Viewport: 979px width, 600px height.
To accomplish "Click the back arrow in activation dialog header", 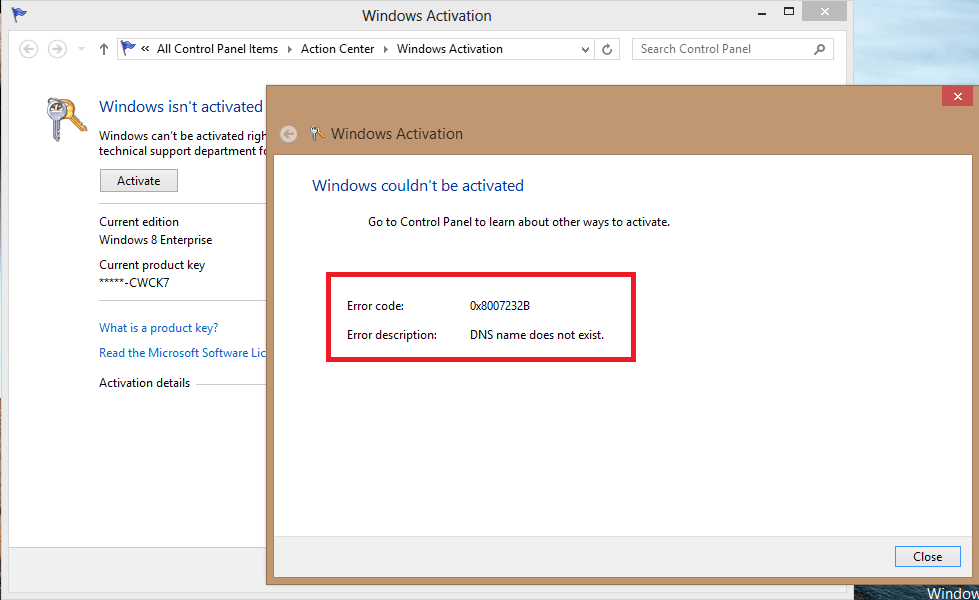I will click(x=288, y=134).
